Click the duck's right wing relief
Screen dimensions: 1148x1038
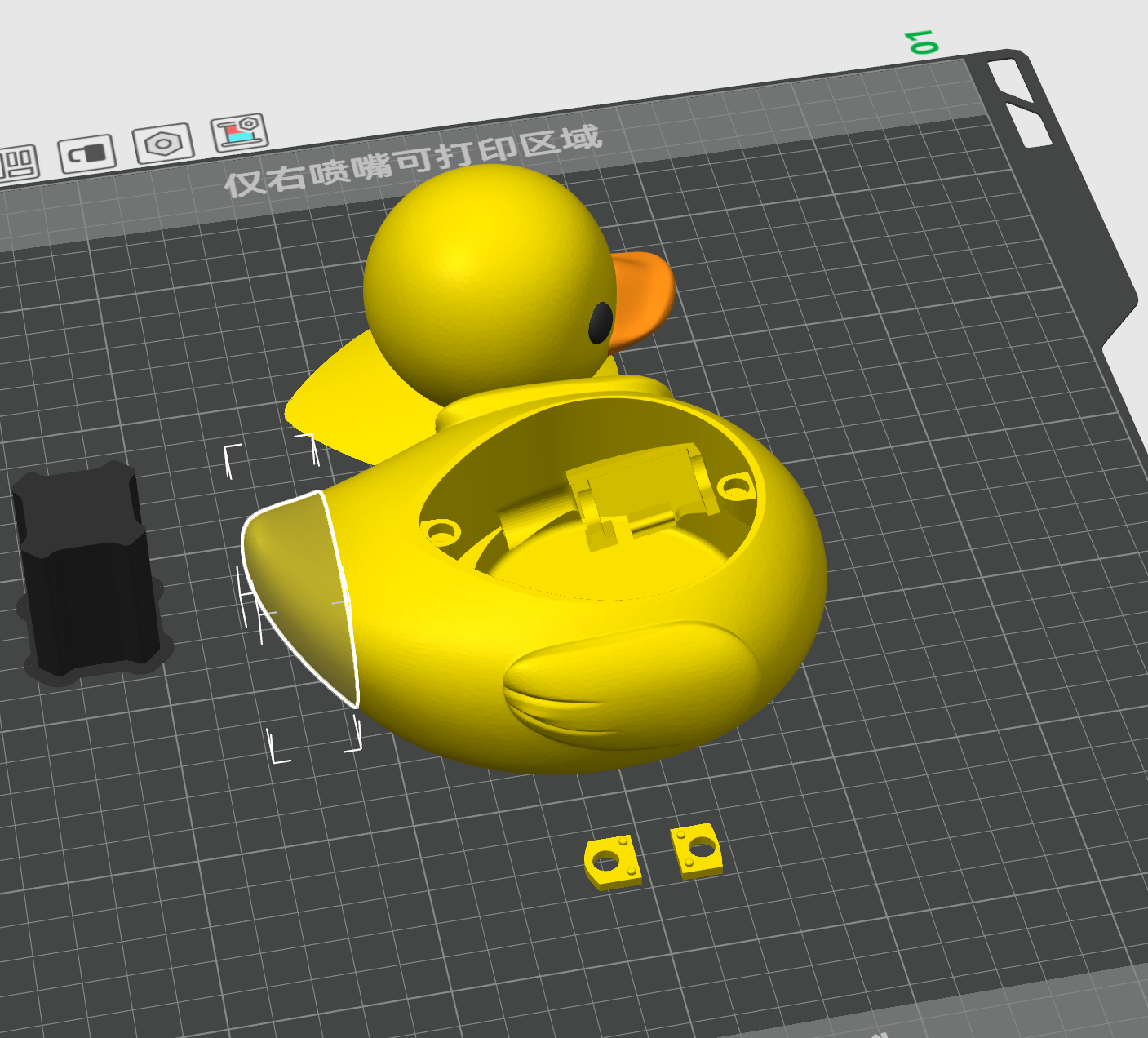(632, 684)
